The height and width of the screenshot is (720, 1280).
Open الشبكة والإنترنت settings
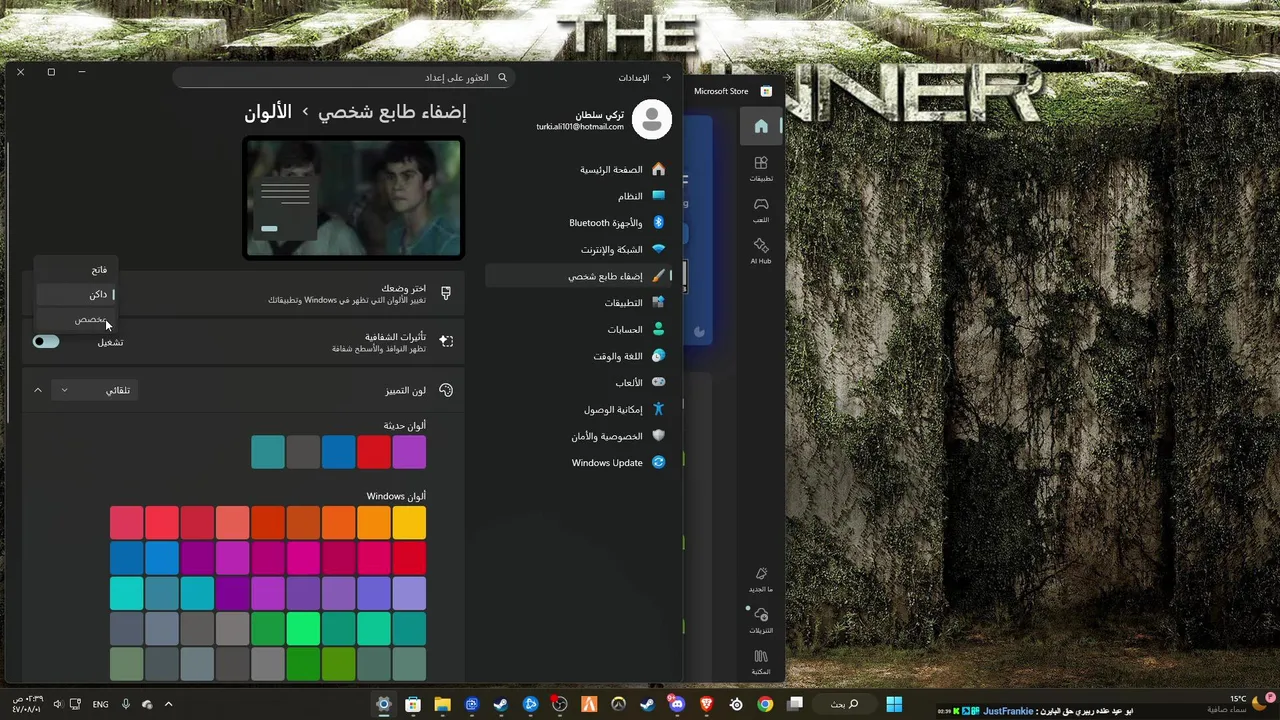click(x=578, y=249)
